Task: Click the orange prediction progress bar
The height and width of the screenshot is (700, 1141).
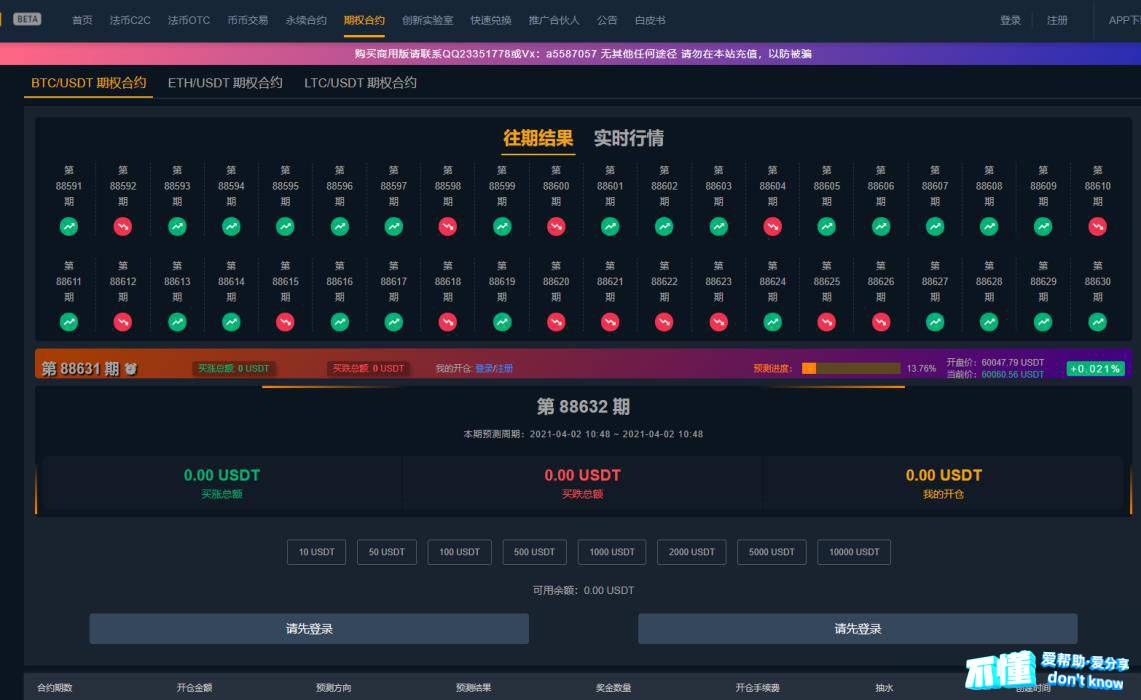Action: click(x=850, y=368)
